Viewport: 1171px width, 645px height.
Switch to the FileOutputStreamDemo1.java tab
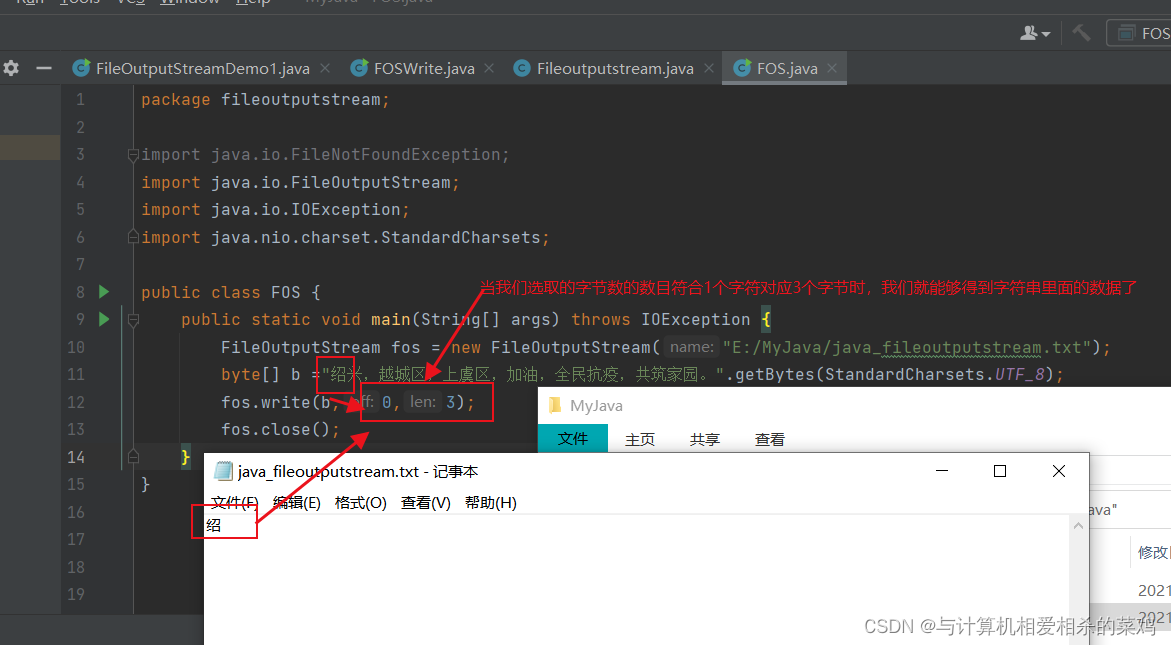click(x=192, y=69)
